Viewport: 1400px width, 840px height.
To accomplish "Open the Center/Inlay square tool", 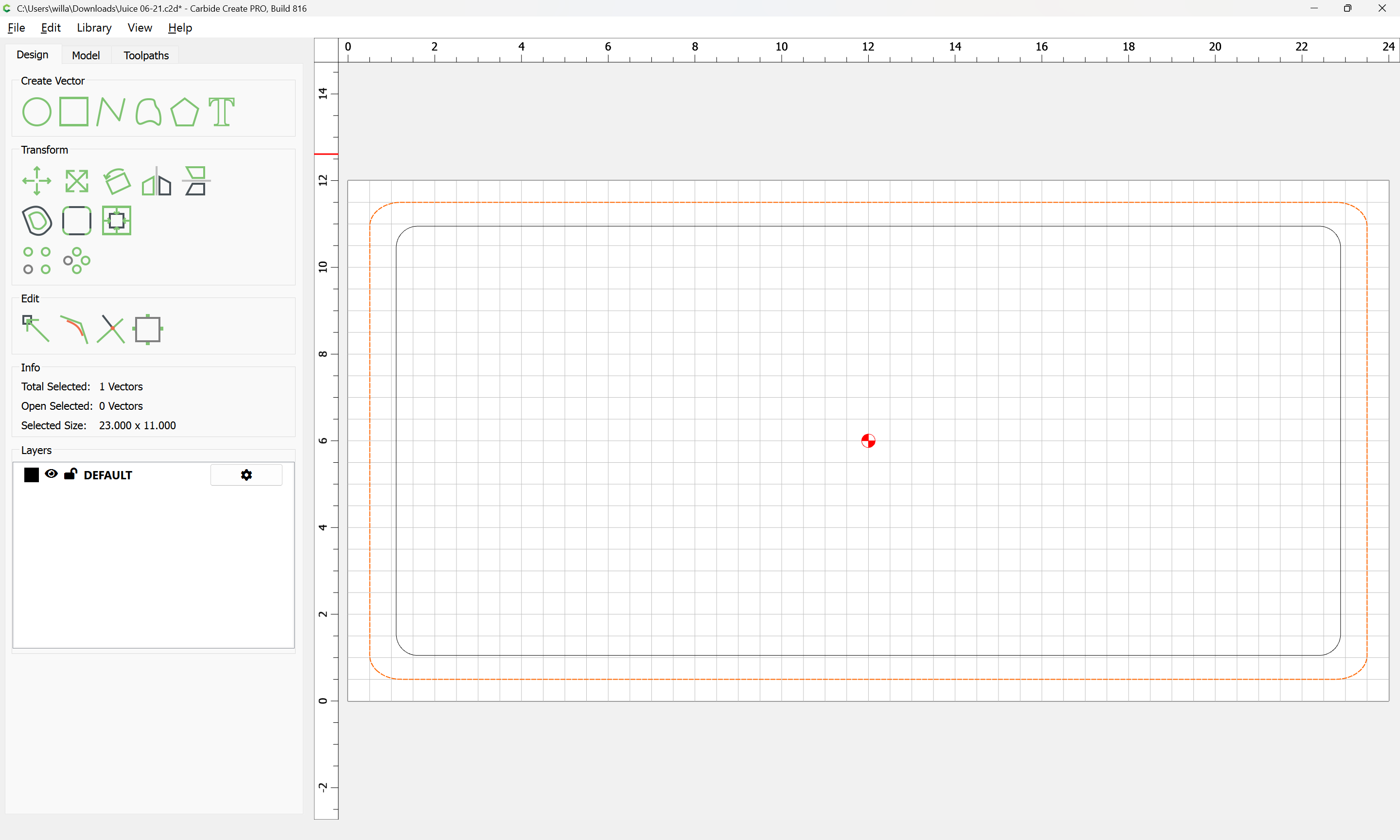I will [x=117, y=220].
